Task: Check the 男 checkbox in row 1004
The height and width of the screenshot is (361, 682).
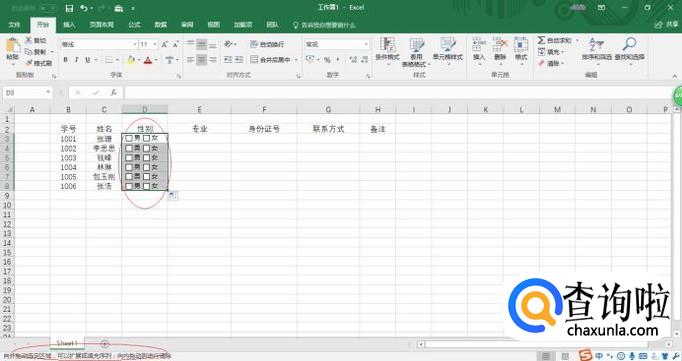Action: (129, 167)
